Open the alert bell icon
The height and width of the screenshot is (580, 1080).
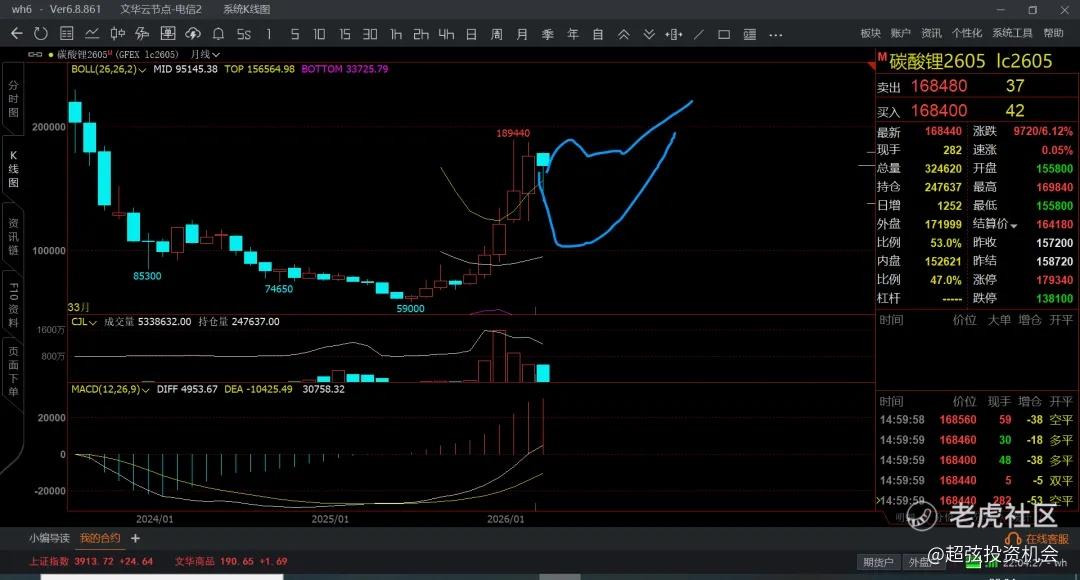click(218, 33)
